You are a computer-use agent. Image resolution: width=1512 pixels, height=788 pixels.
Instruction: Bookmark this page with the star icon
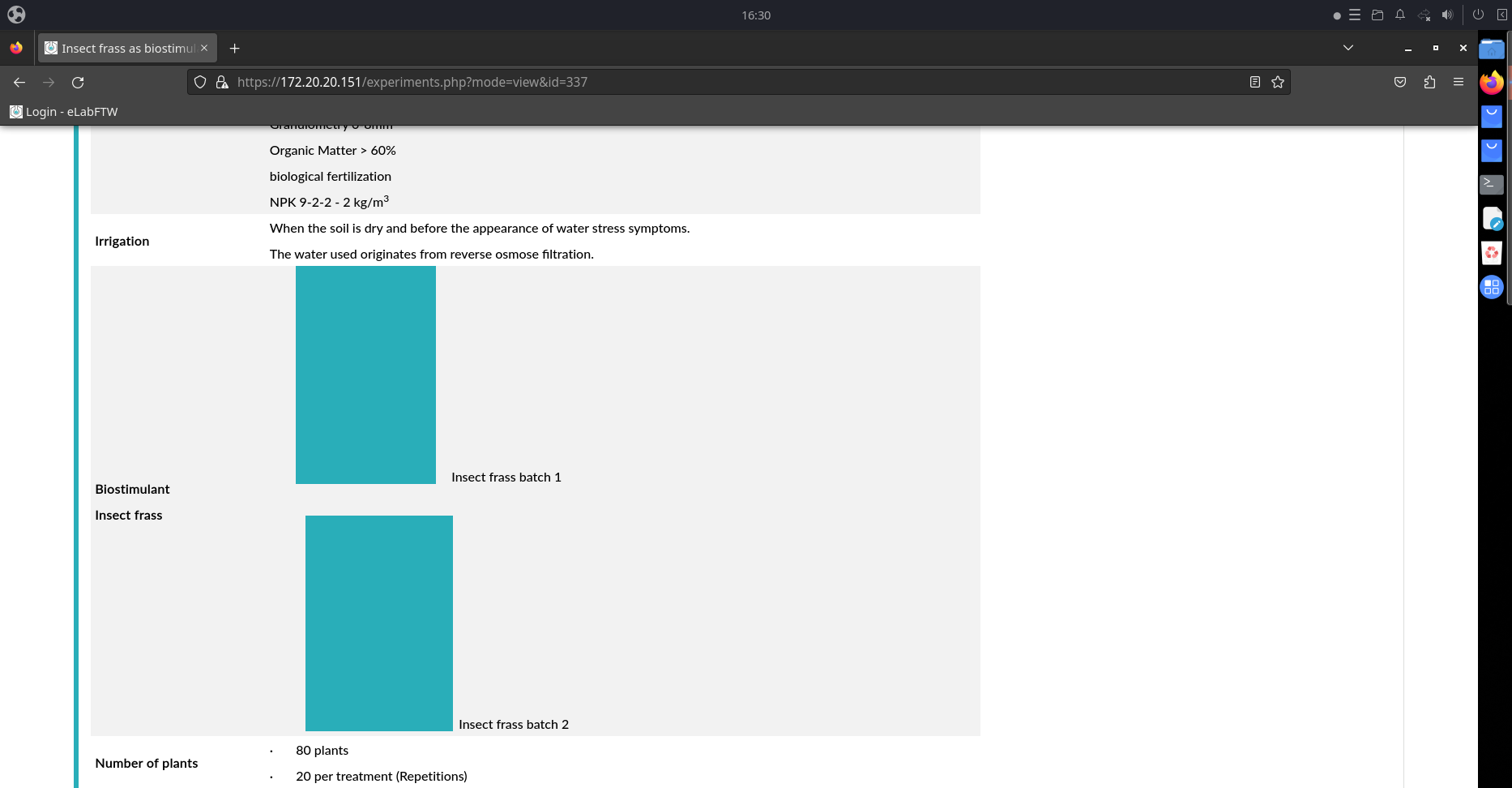coord(1278,82)
